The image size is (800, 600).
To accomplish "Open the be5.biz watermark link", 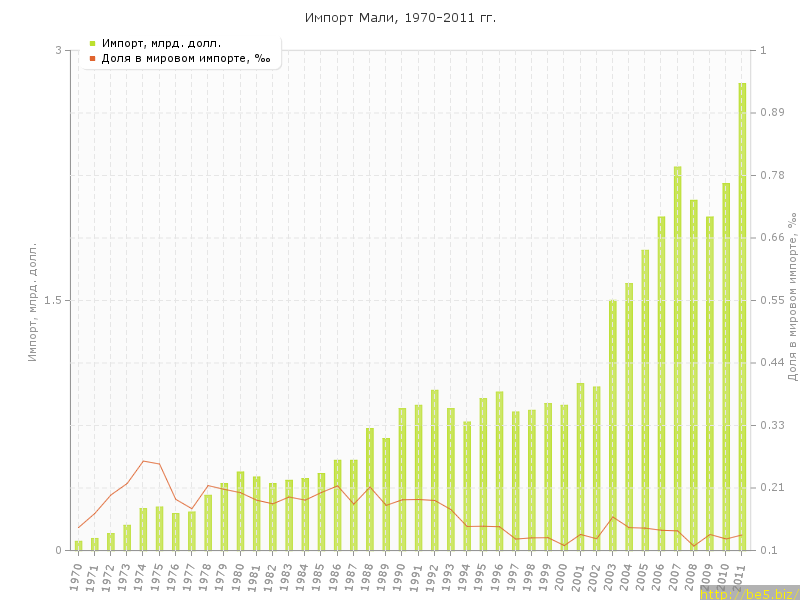I will coord(749,594).
